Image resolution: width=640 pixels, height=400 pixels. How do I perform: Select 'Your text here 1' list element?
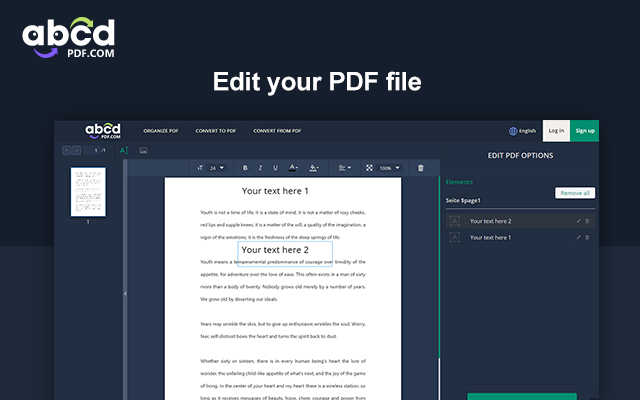(x=520, y=237)
